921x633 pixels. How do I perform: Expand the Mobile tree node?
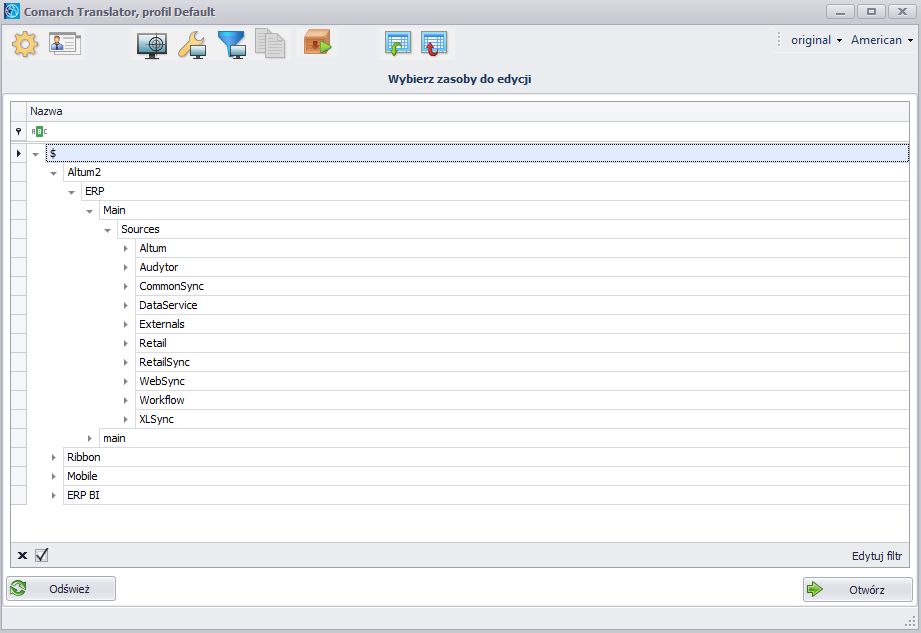click(x=53, y=476)
